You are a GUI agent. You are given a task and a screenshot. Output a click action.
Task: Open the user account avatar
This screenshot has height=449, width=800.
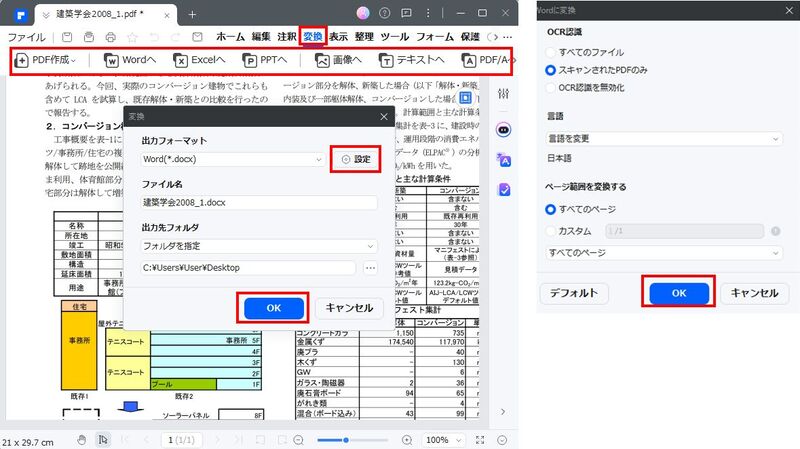[363, 13]
